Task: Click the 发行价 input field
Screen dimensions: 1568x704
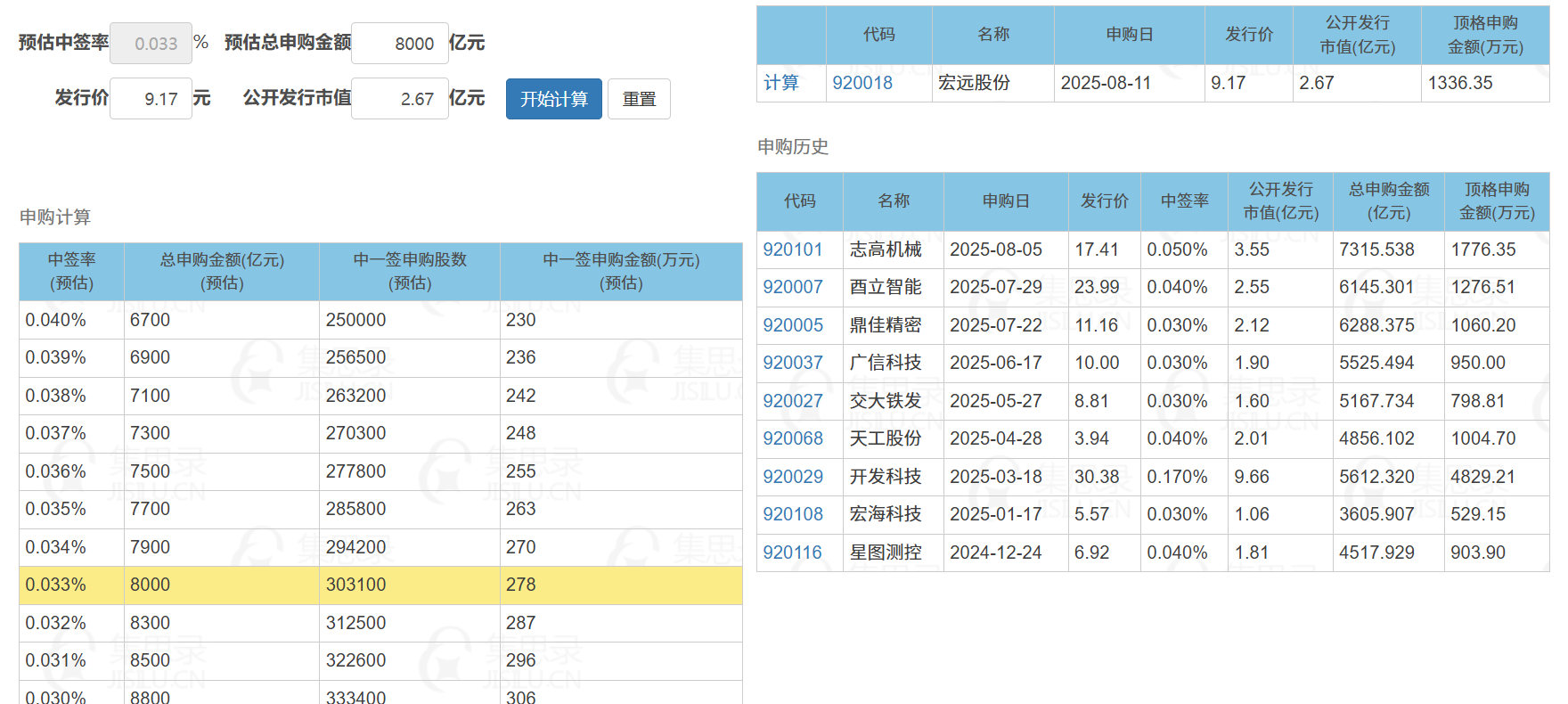Action: point(151,99)
